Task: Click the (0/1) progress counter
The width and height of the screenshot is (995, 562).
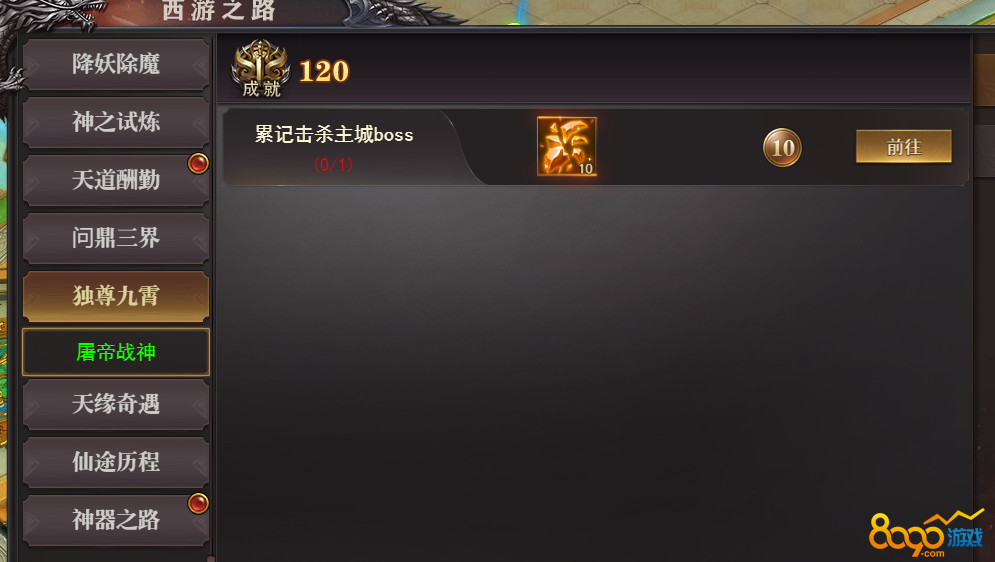Action: click(x=333, y=165)
